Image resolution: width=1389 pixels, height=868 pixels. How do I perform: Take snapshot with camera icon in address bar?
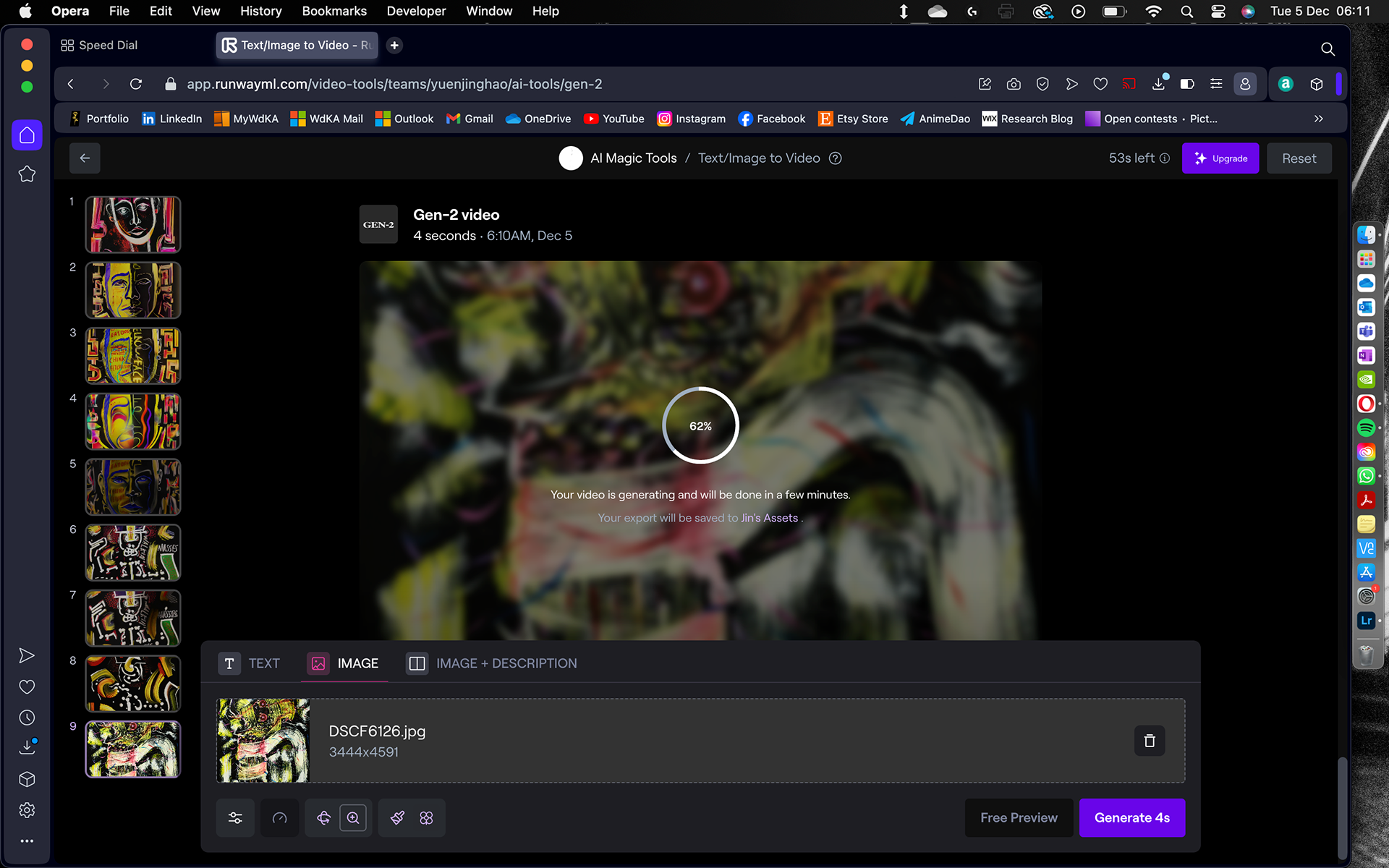pyautogui.click(x=1014, y=85)
